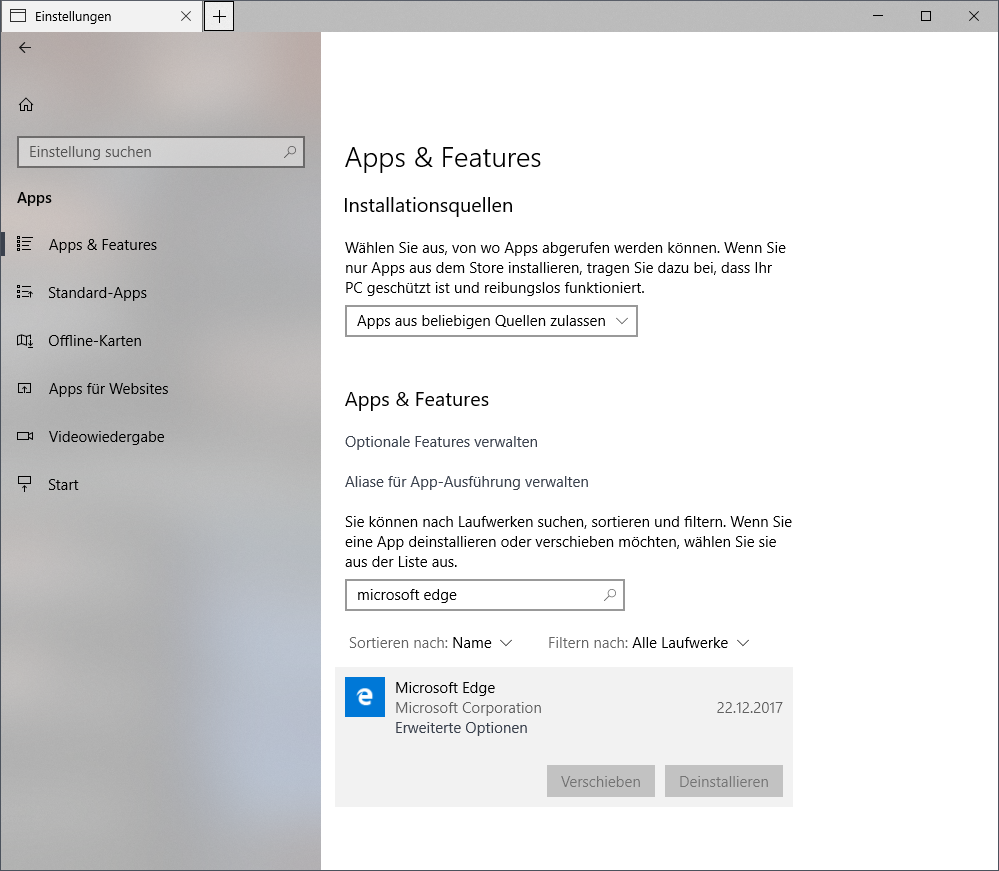Add a new tab with plus button
Image resolution: width=999 pixels, height=871 pixels.
[x=219, y=17]
